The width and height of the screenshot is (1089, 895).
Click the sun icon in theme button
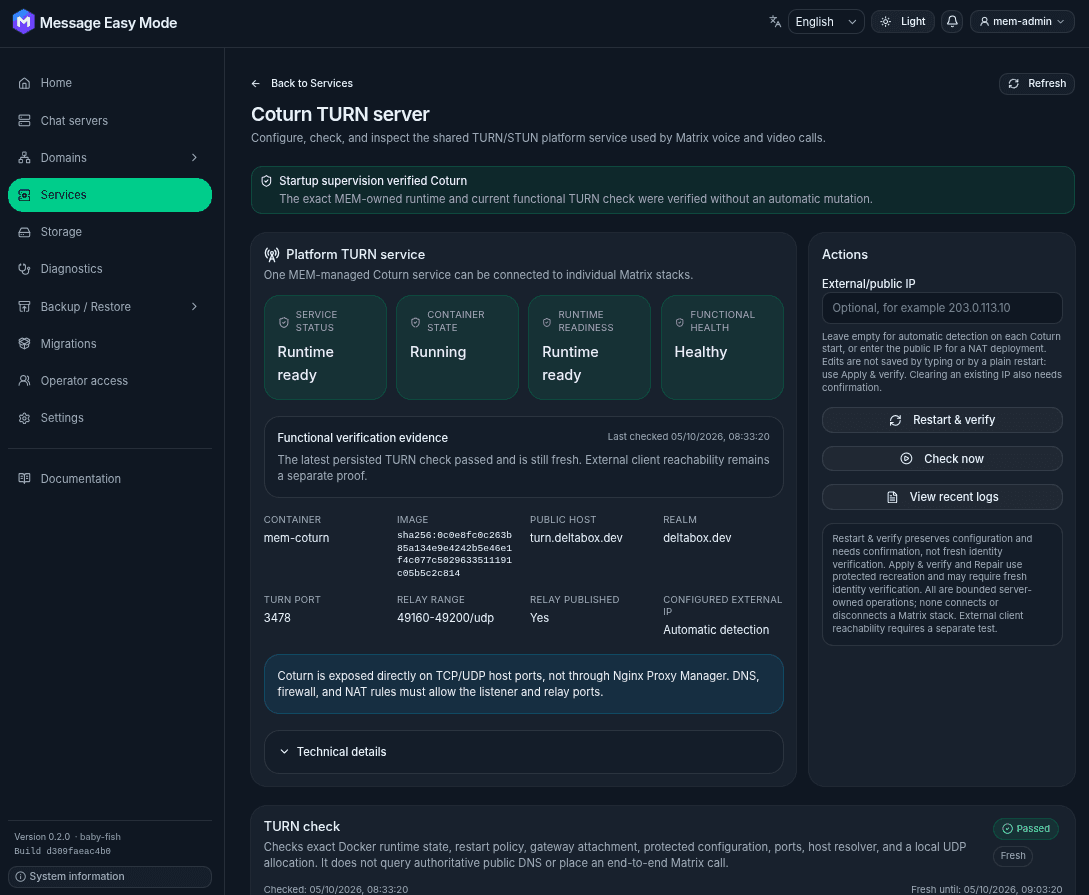point(886,22)
